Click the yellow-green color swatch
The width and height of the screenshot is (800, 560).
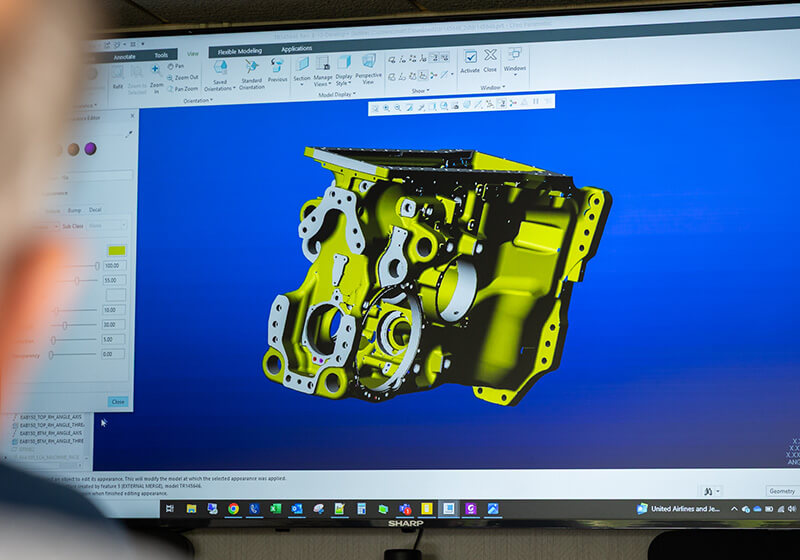116,250
